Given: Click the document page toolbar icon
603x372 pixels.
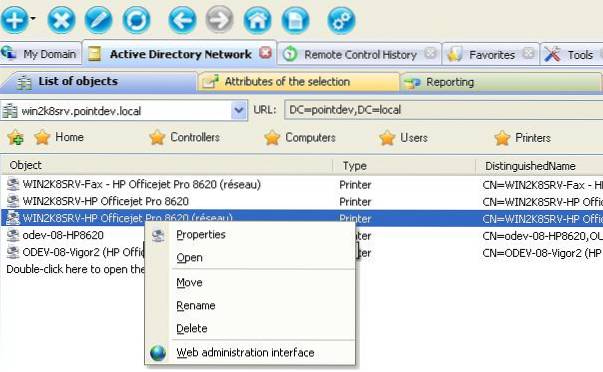Looking at the screenshot, I should point(295,20).
